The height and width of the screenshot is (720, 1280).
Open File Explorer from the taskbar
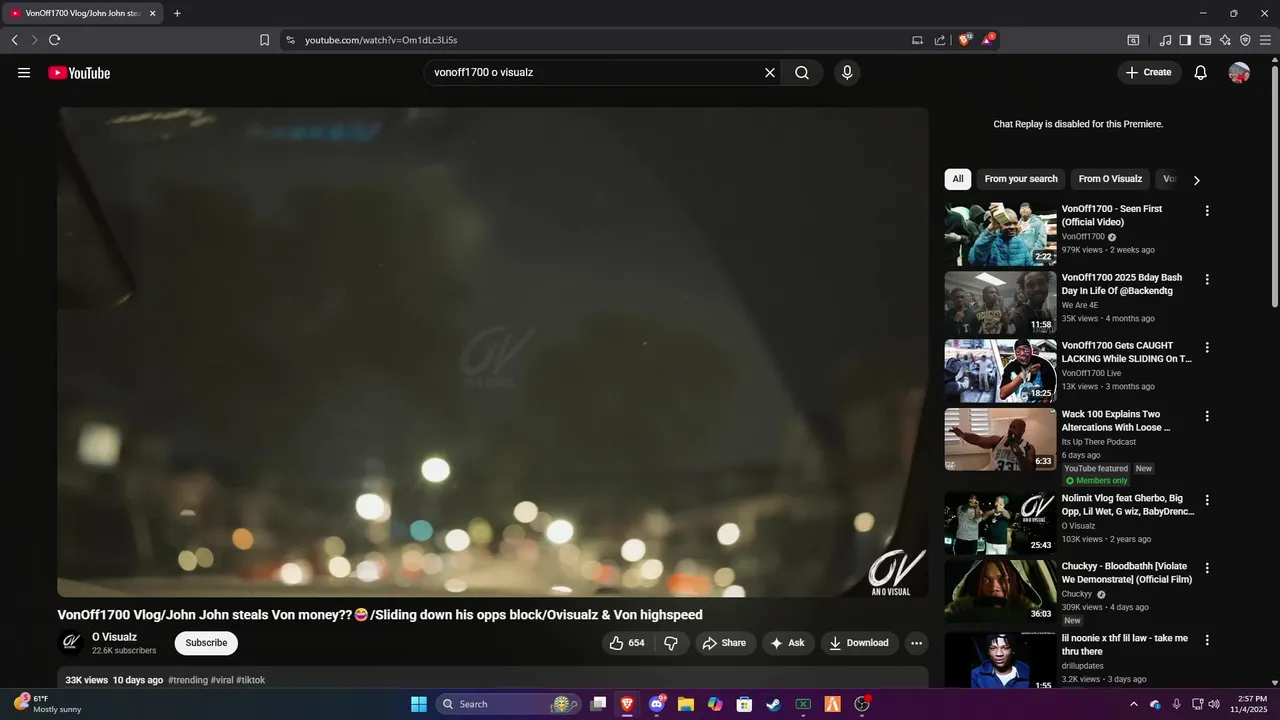click(x=686, y=704)
